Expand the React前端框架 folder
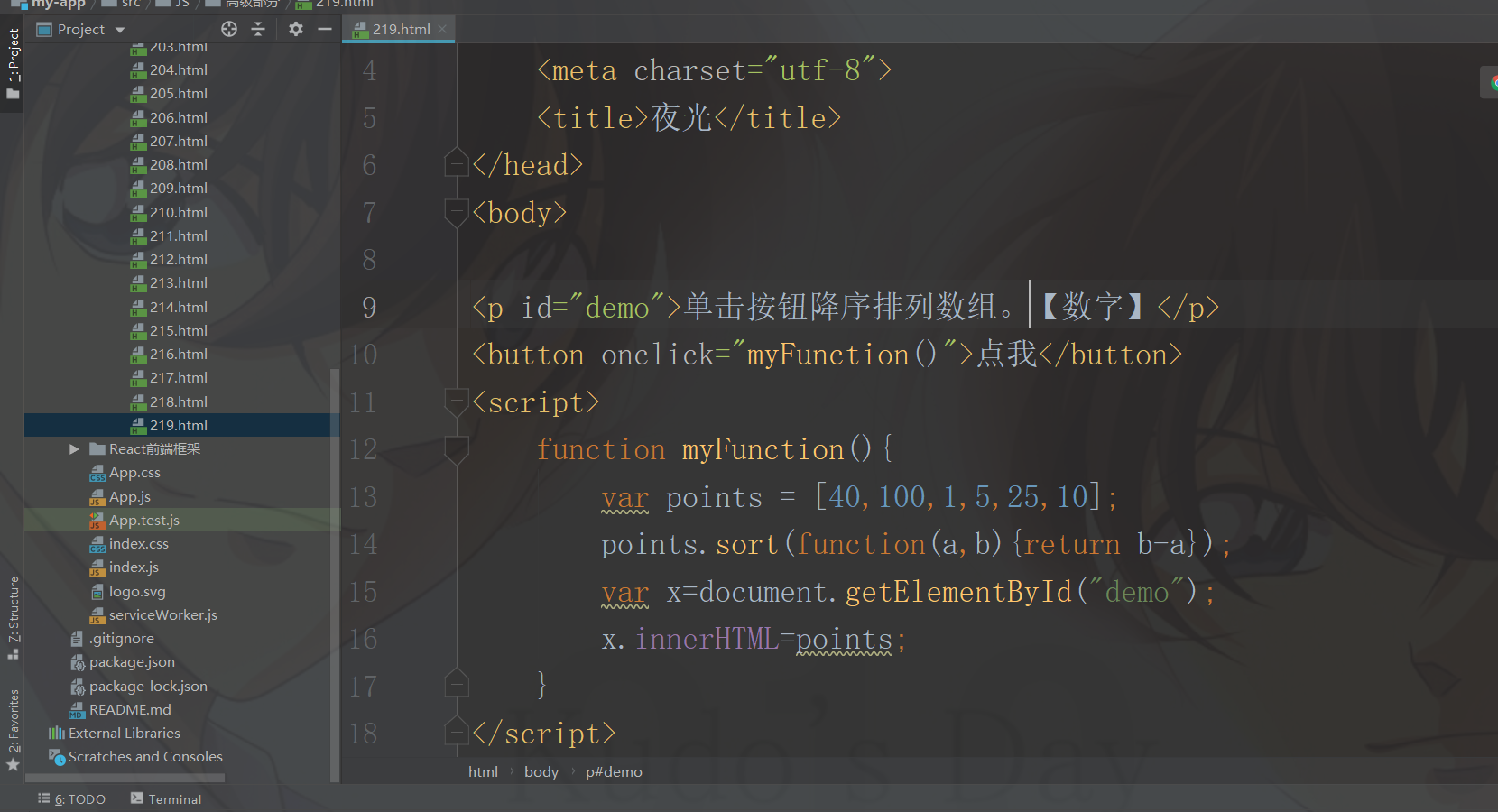The image size is (1498, 812). [x=74, y=449]
